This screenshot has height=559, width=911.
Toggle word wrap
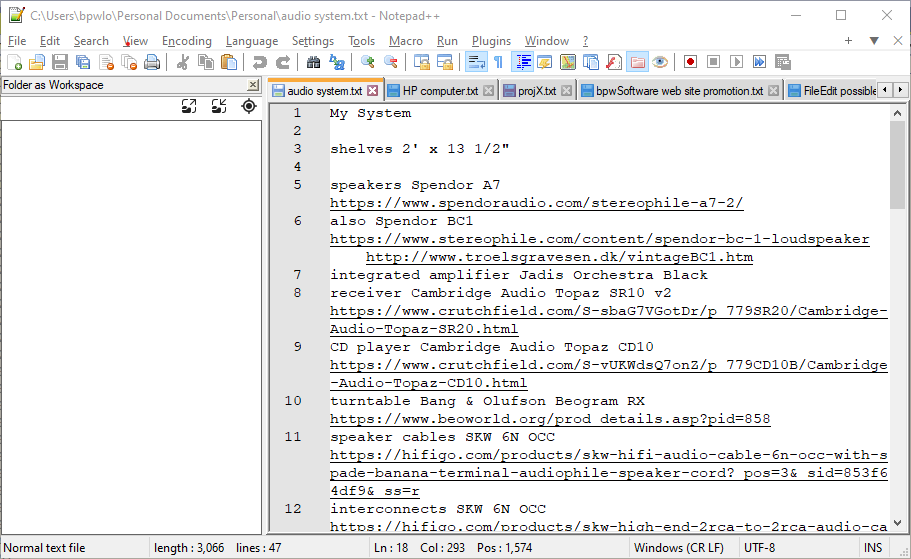pyautogui.click(x=476, y=62)
